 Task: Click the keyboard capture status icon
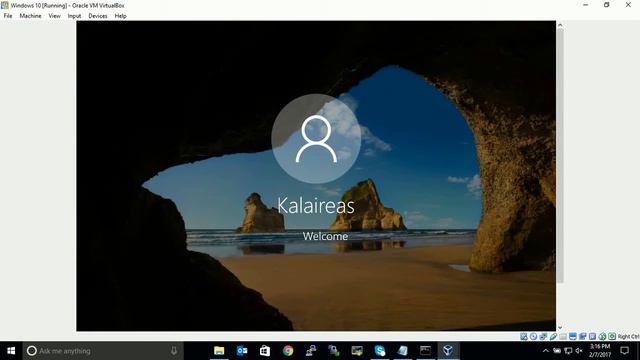[x=612, y=336]
